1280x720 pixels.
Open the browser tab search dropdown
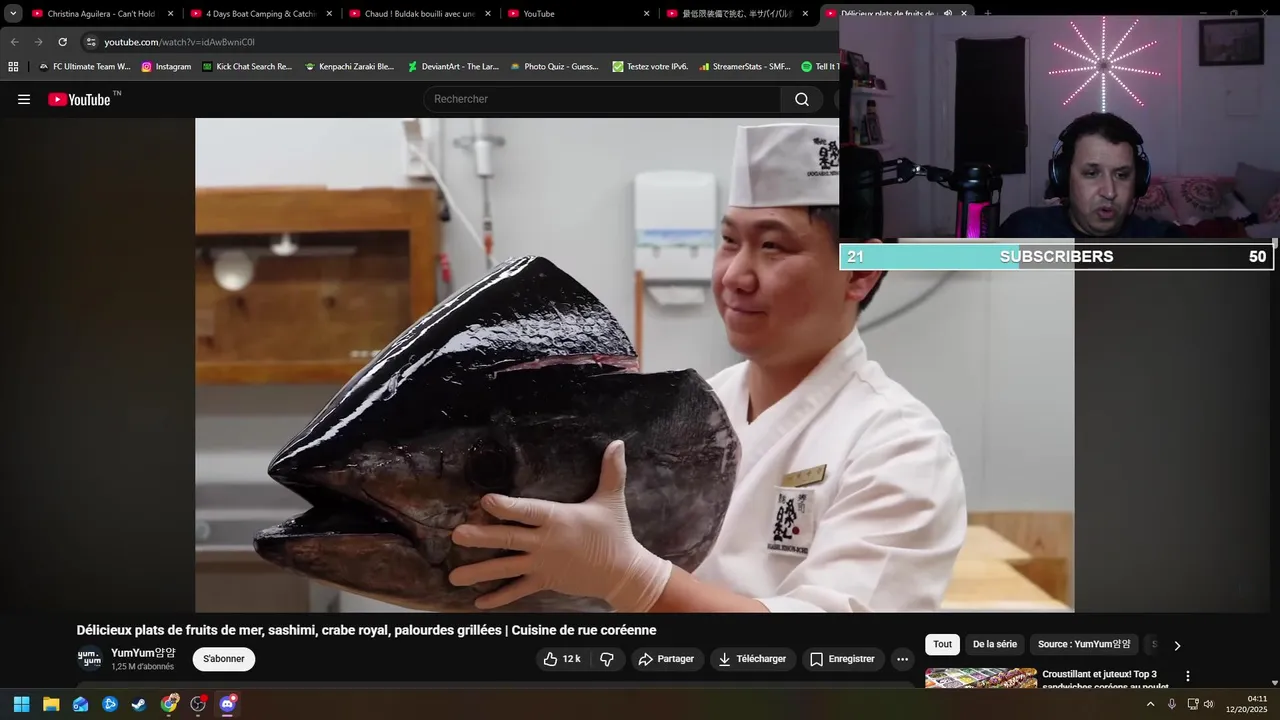13,14
